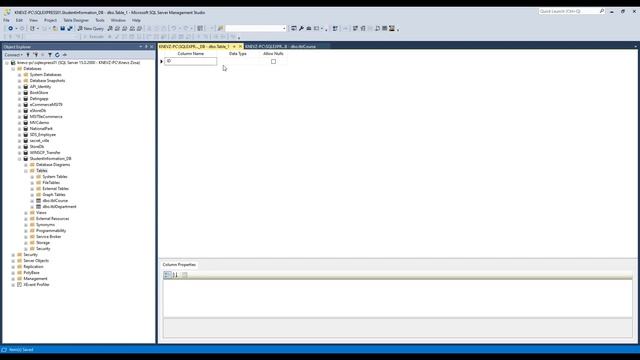Screen dimensions: 640x360
Task: Toggle the Allow Nulls checkbox for ID
Action: [x=273, y=61]
